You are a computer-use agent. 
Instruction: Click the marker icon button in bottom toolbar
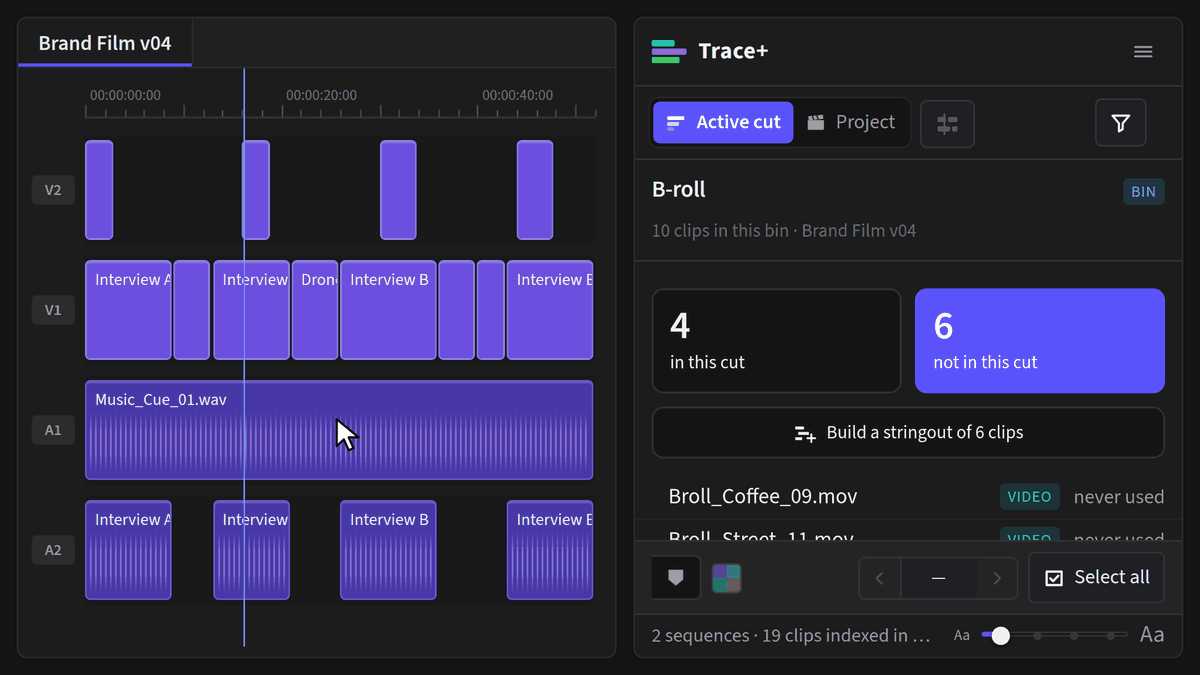676,578
